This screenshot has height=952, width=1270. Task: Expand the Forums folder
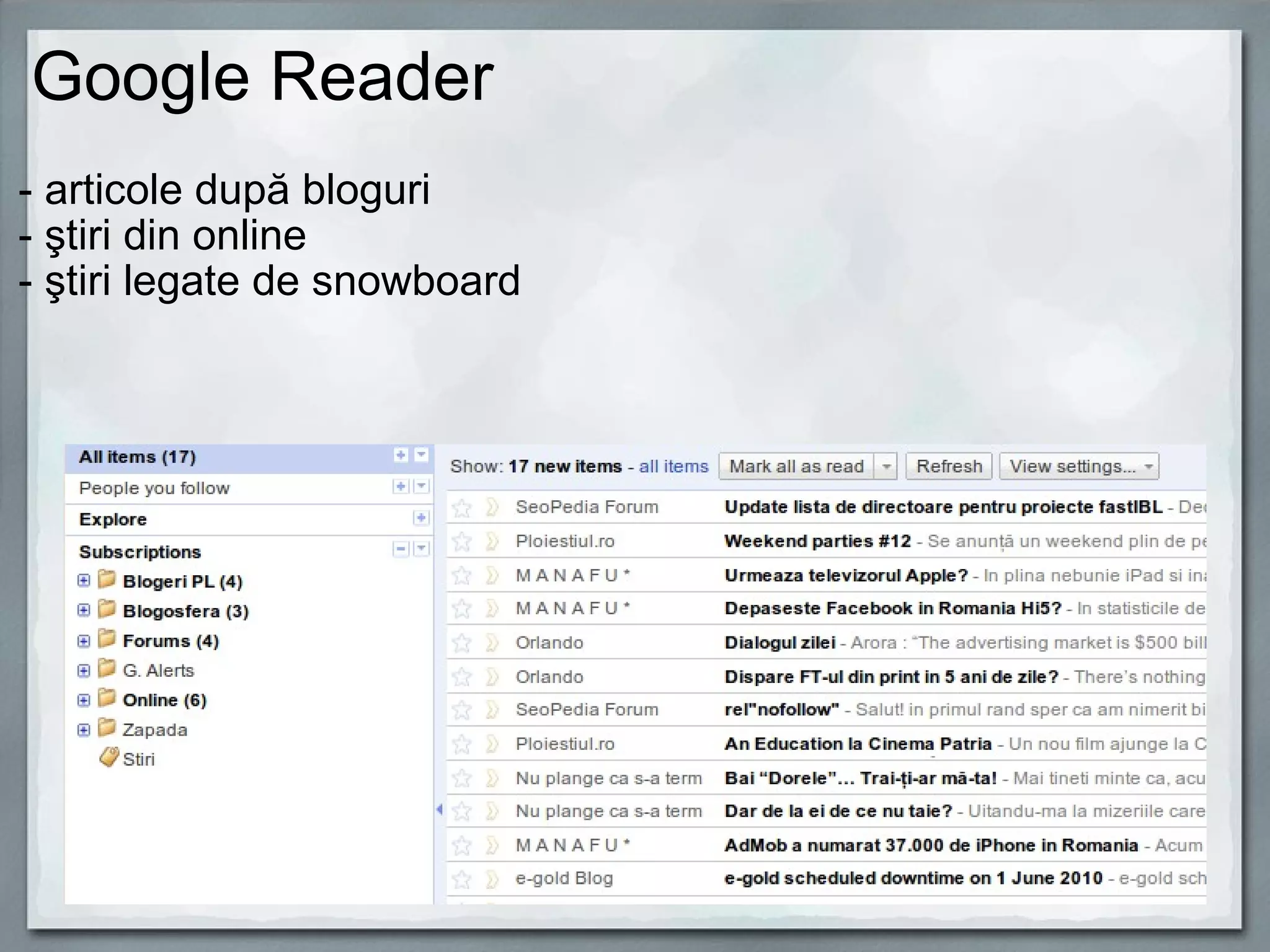(x=84, y=641)
